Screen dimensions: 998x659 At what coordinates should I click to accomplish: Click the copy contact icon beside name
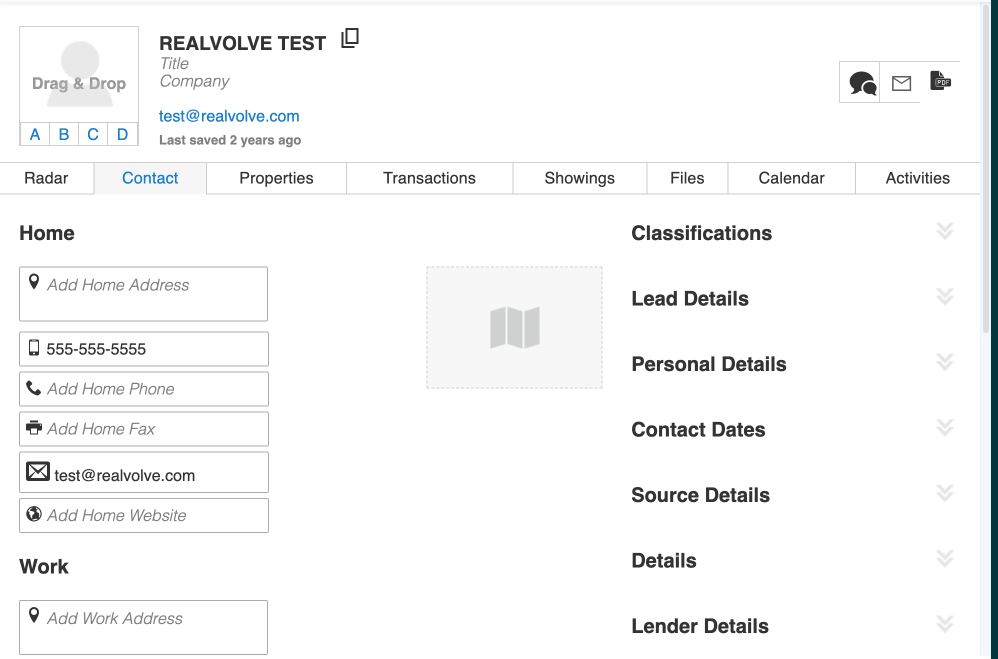coord(349,39)
